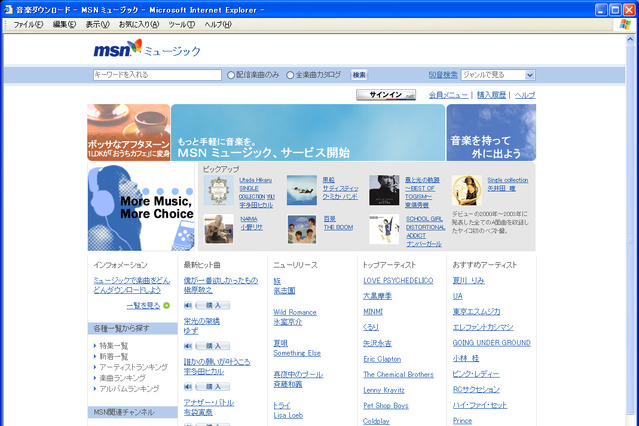The image size is (639, 426).
Task: Open the UA recommended artist link
Action: pos(458,296)
